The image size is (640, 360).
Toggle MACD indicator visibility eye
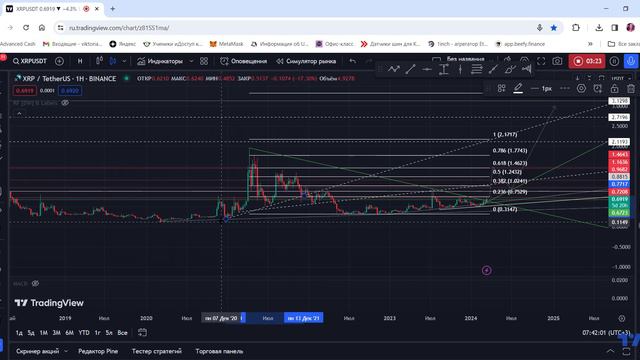[36, 283]
